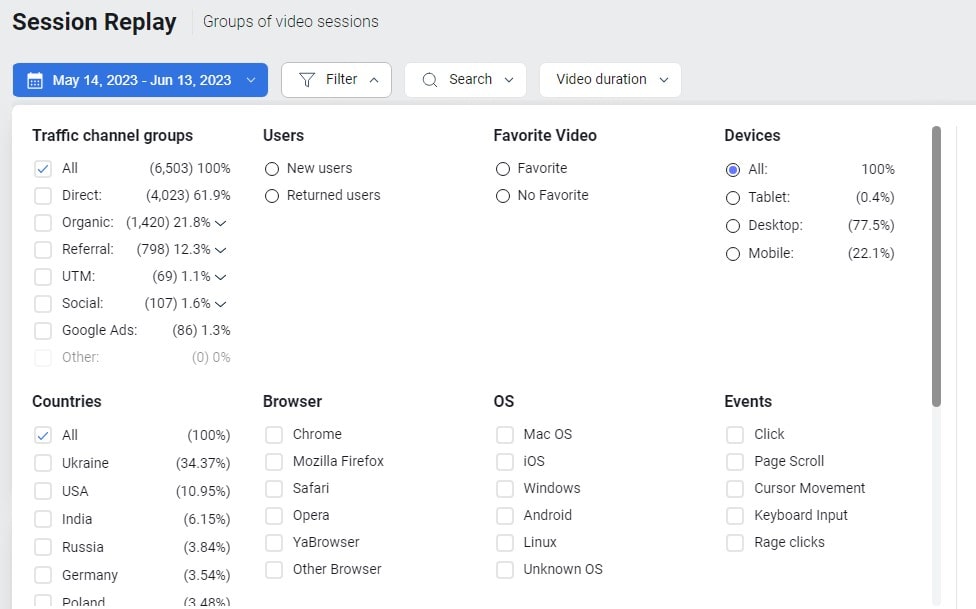Expand the UTM channel chevron
Image resolution: width=976 pixels, height=609 pixels.
point(221,277)
